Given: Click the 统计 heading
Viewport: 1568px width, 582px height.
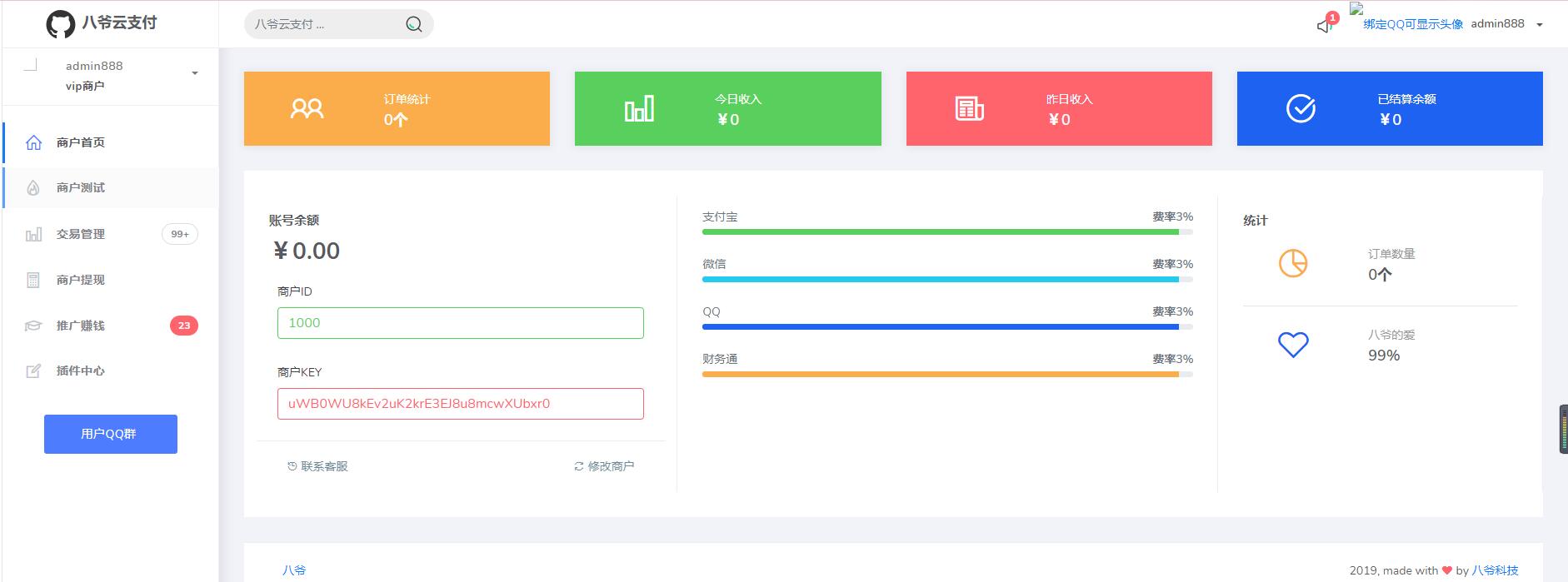Looking at the screenshot, I should pyautogui.click(x=1255, y=221).
